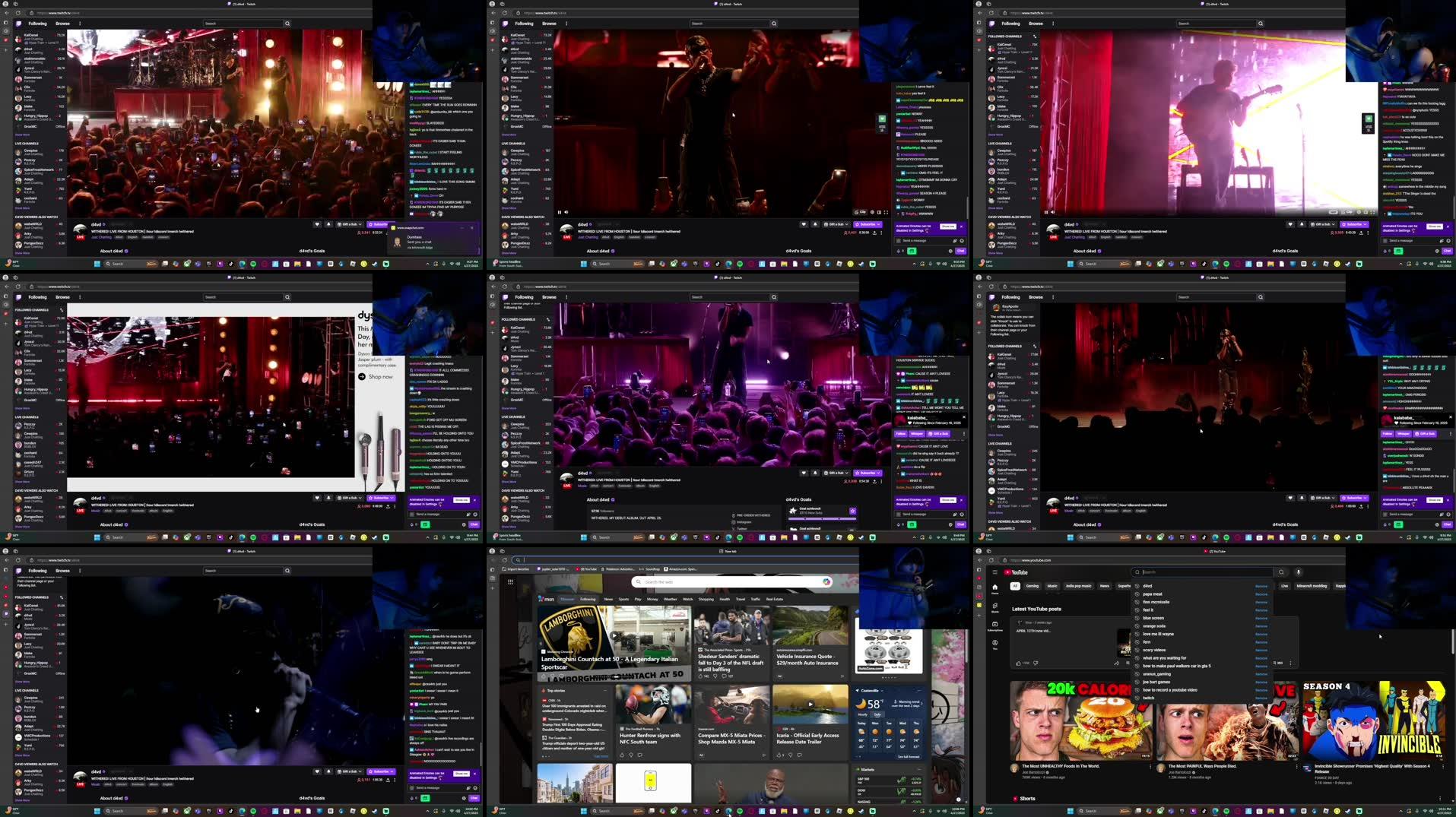Open You in YouTube sidebar
The image size is (1456, 817).
click(x=994, y=644)
